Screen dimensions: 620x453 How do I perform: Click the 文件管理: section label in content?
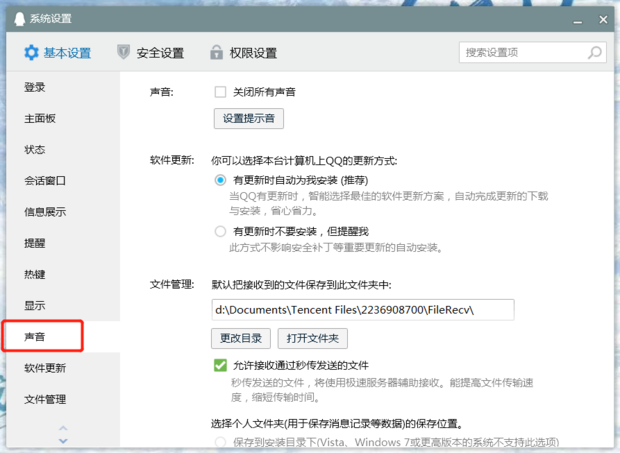(x=172, y=284)
